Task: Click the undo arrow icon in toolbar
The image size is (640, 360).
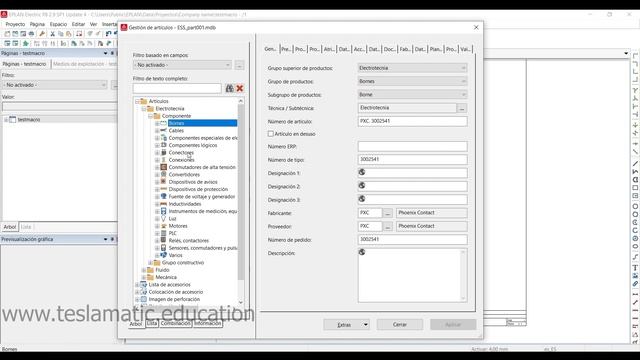Action: (x=108, y=34)
